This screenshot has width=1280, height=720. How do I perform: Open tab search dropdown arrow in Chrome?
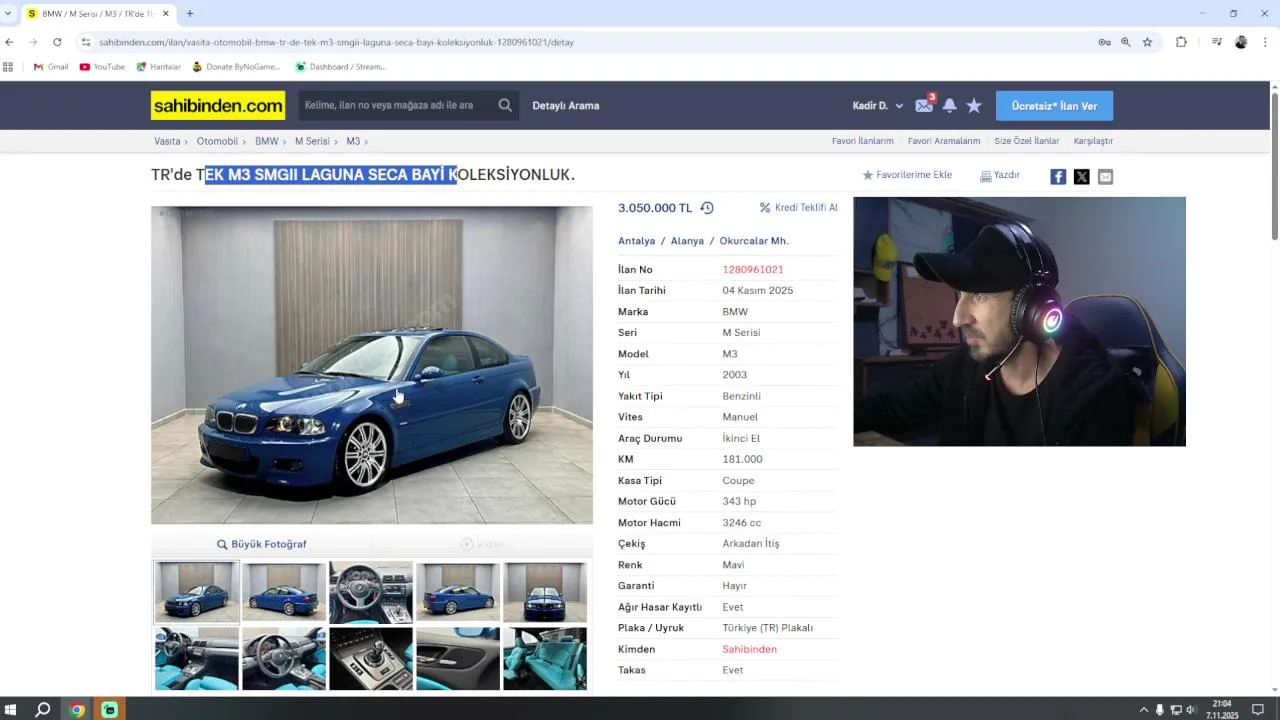point(8,13)
